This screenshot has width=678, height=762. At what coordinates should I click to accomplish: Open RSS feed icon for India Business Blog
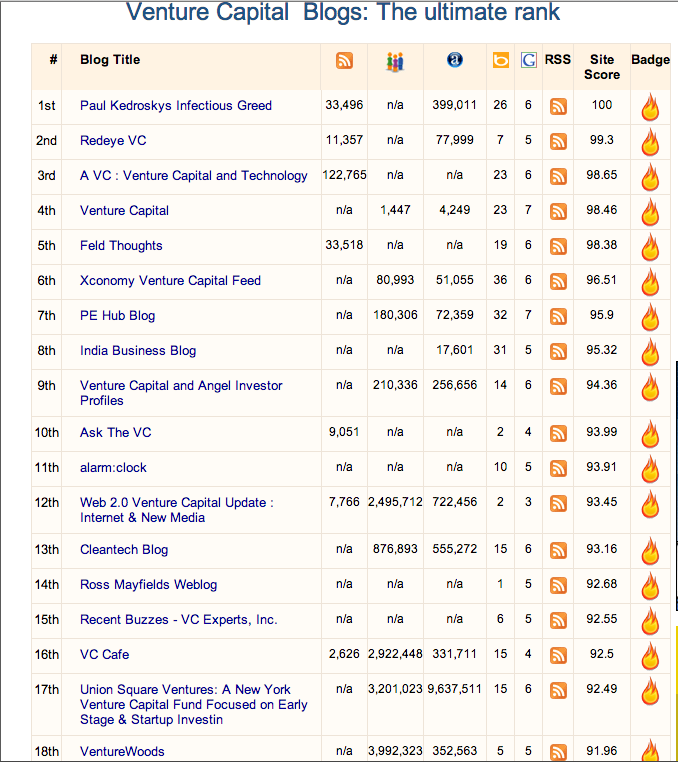(x=558, y=351)
